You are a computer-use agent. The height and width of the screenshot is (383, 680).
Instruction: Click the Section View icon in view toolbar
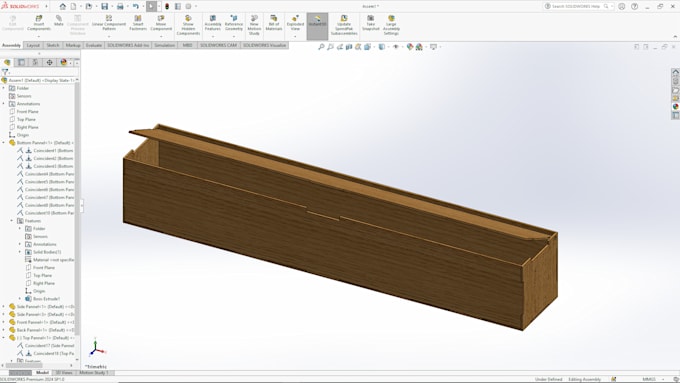(x=349, y=47)
